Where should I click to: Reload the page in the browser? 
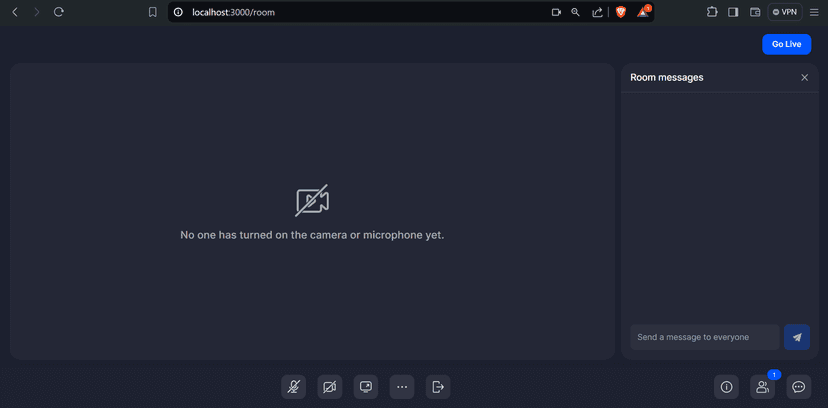tap(59, 12)
